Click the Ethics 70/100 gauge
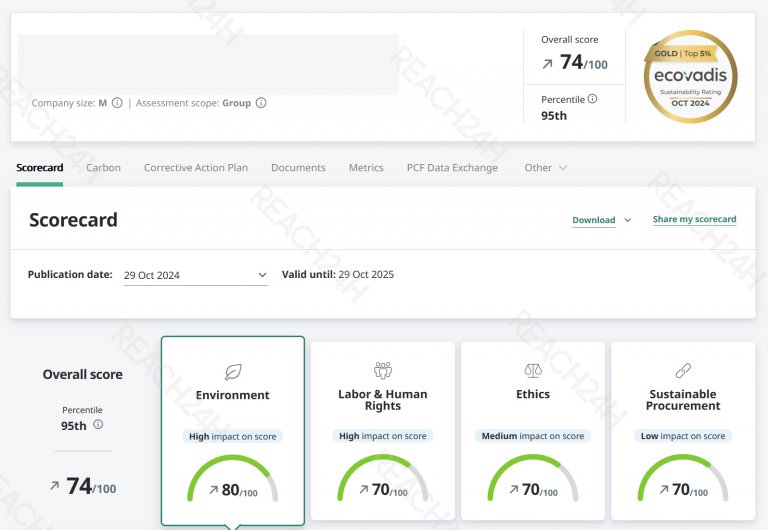This screenshot has width=768, height=530. tap(533, 479)
